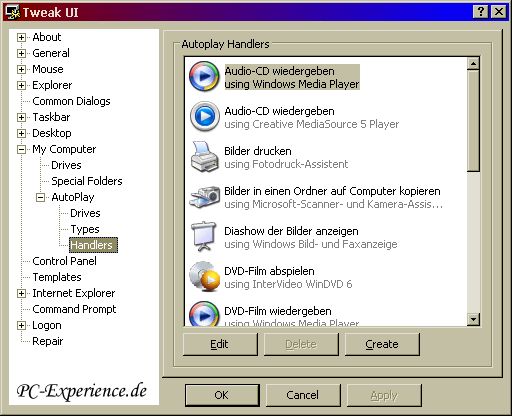Click the greyed-out Apply button

coord(384,395)
